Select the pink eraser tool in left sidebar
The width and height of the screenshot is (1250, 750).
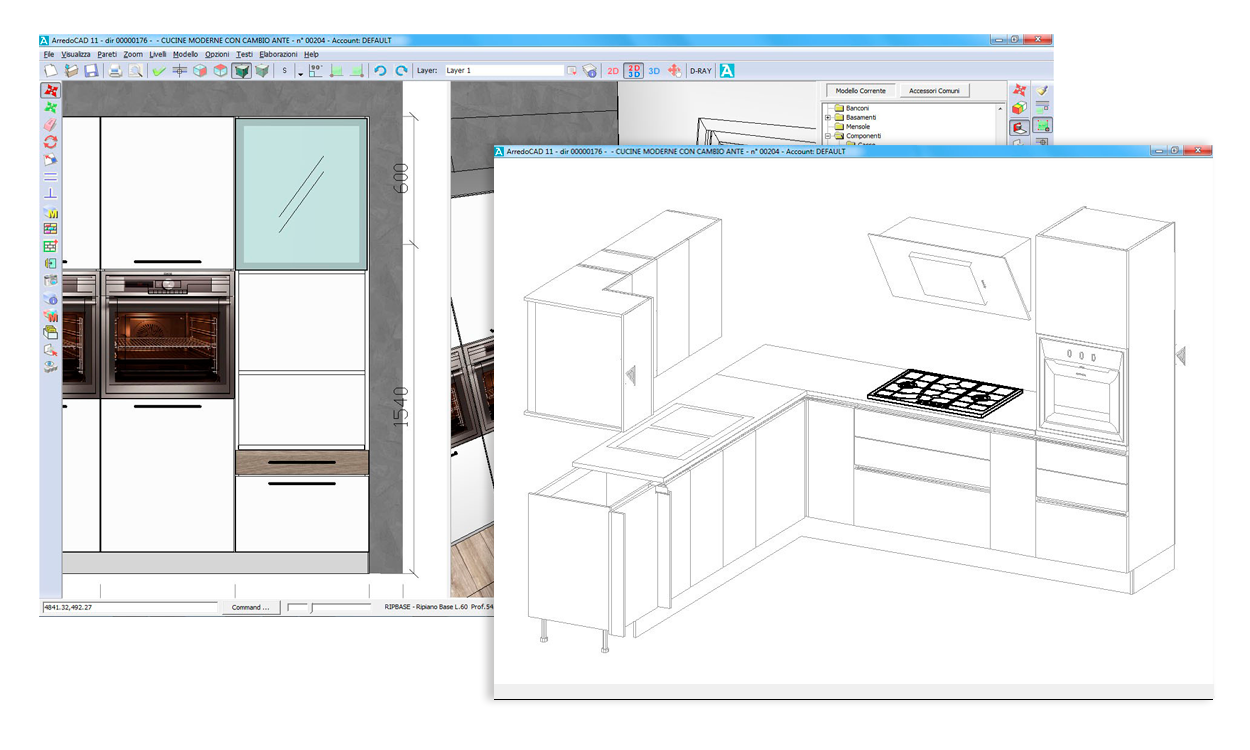tap(50, 125)
